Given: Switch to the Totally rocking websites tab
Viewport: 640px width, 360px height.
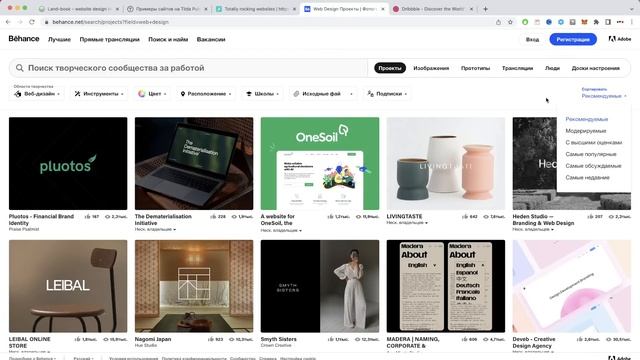Looking at the screenshot, I should pyautogui.click(x=255, y=9).
